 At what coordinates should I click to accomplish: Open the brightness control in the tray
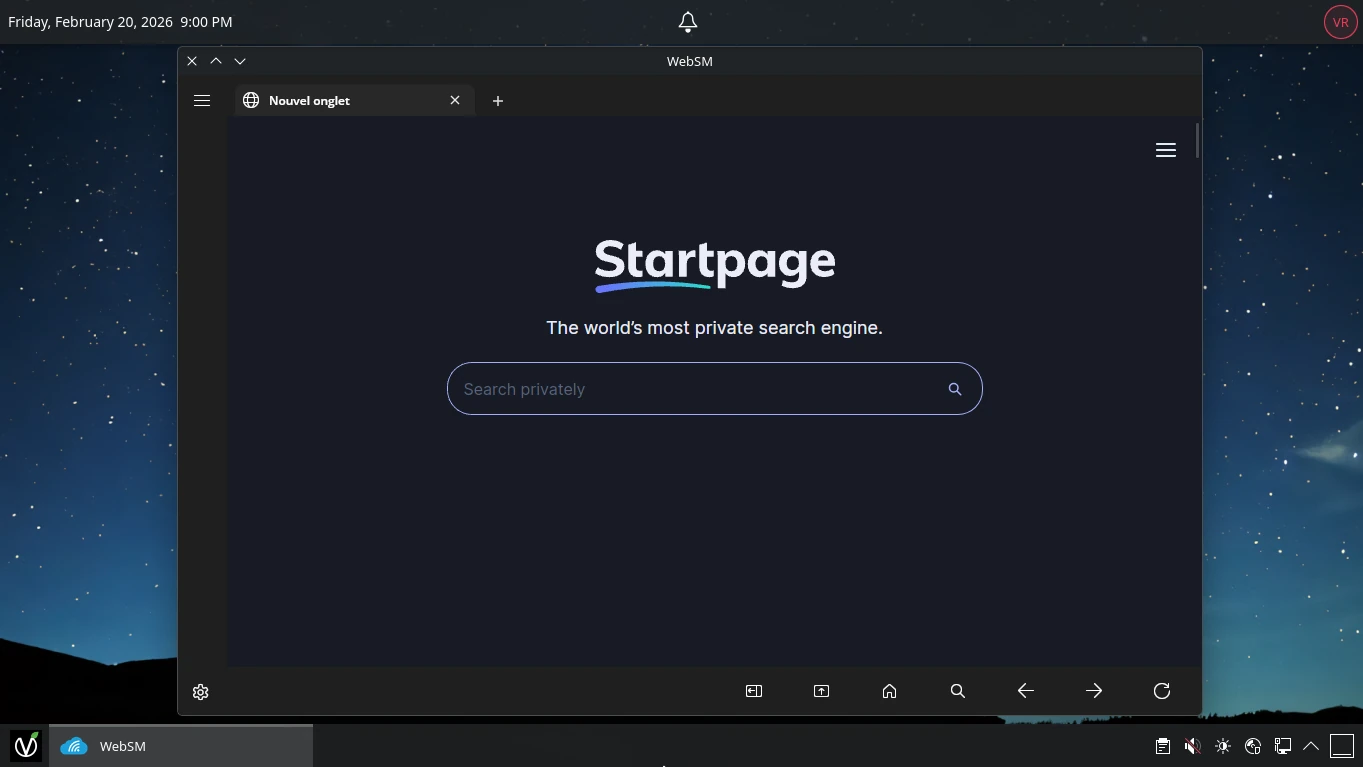coord(1222,746)
